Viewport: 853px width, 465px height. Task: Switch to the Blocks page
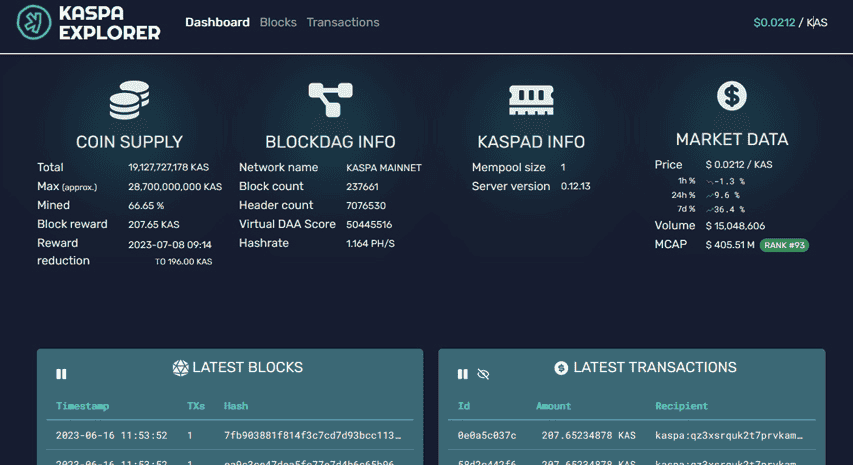[x=278, y=22]
